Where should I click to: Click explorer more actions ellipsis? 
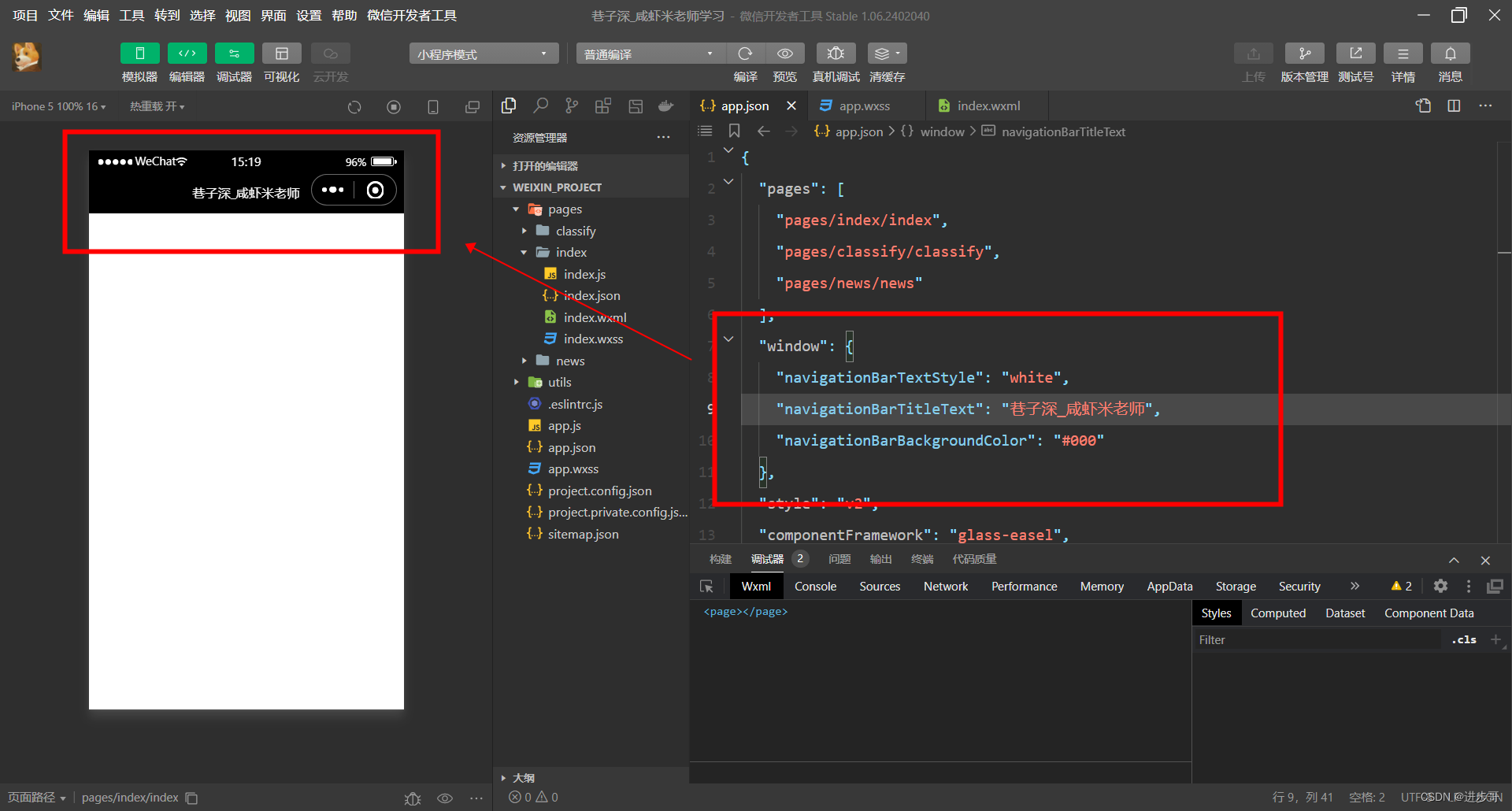click(663, 138)
